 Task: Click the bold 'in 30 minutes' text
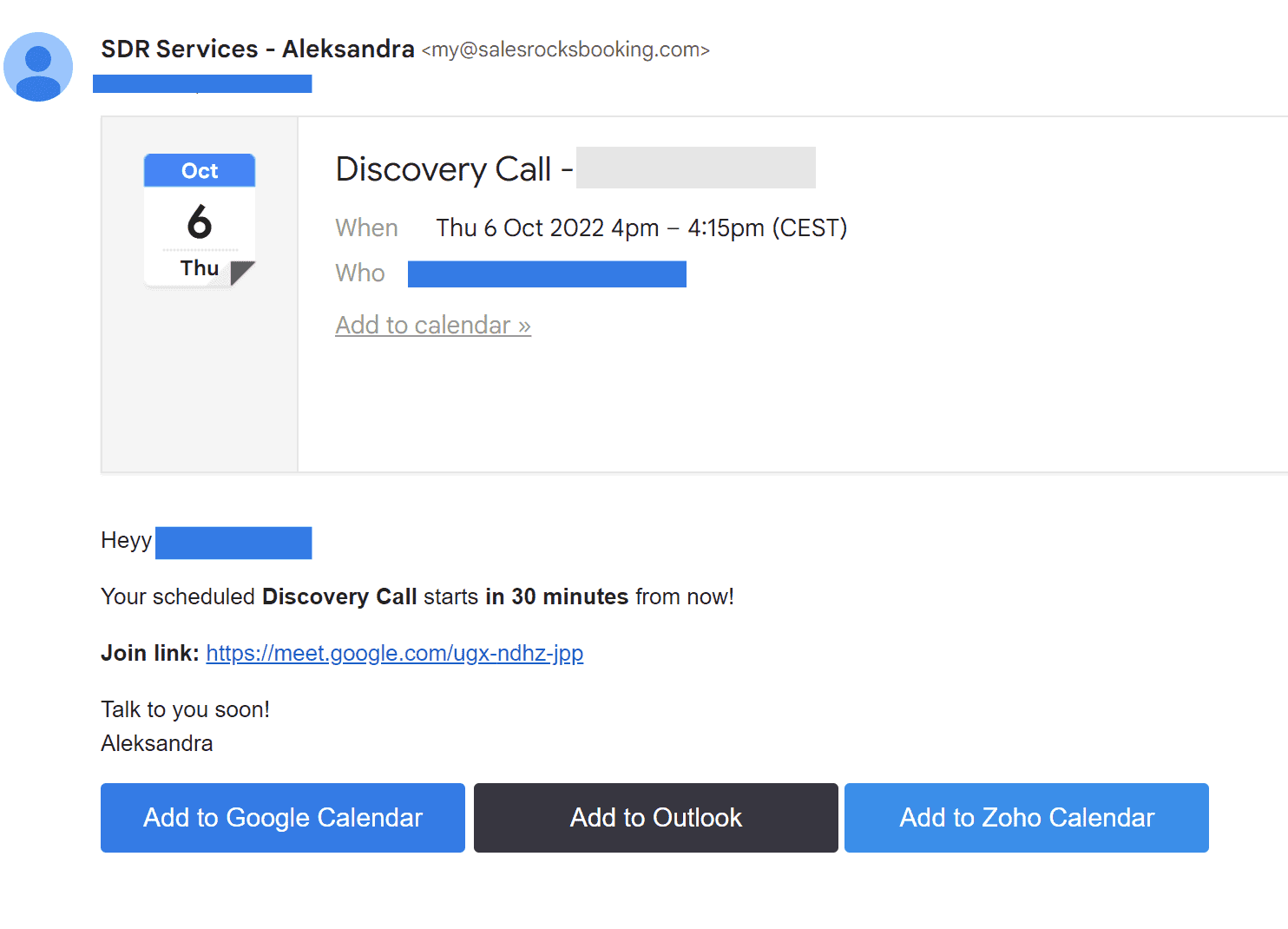(x=556, y=596)
